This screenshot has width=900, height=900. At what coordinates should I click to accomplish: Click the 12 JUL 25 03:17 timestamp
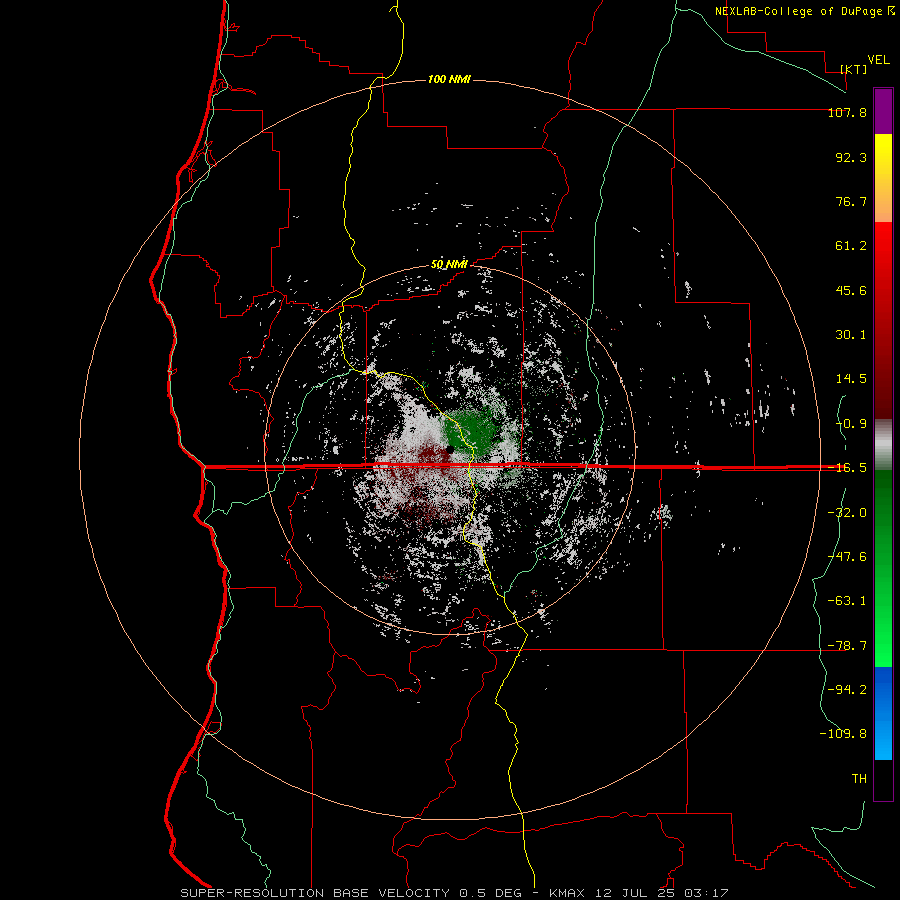660,893
